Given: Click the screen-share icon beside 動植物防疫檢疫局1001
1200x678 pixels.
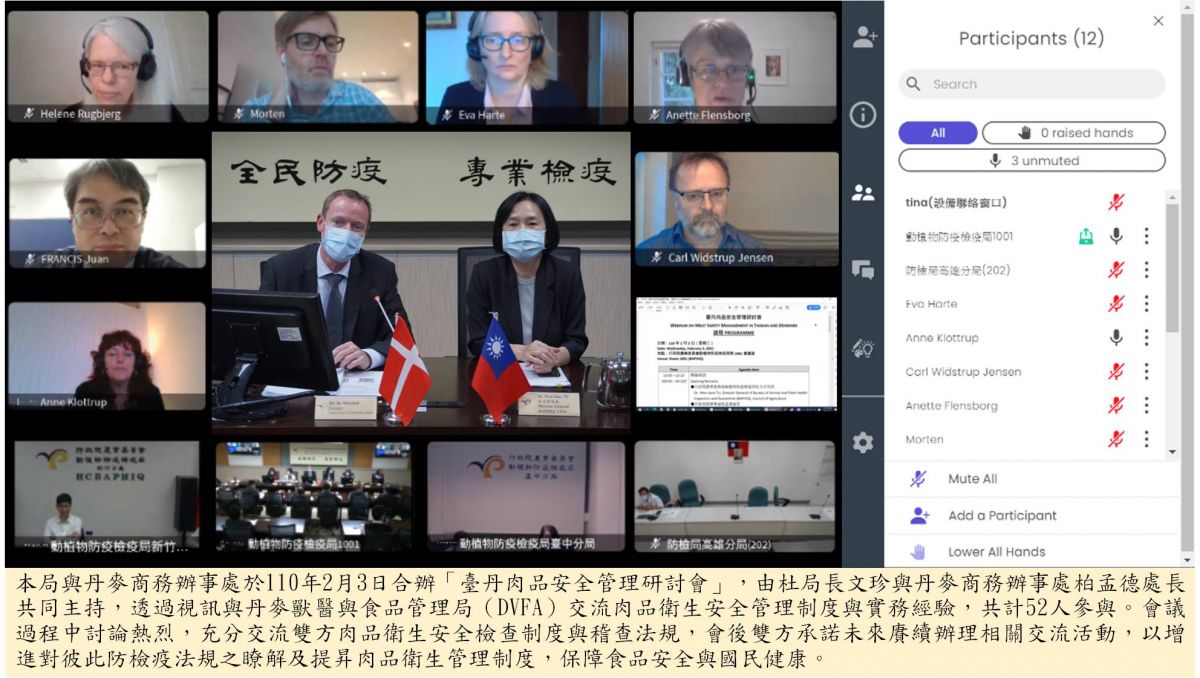Looking at the screenshot, I should coord(1086,236).
